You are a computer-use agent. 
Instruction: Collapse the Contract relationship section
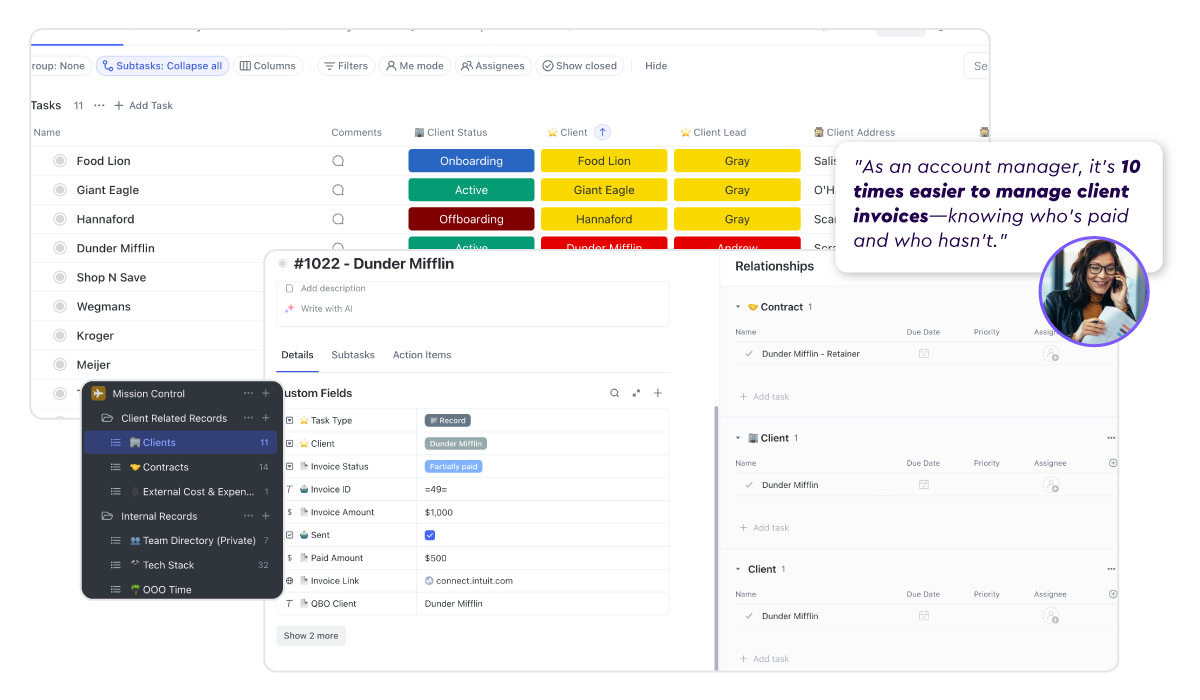pyautogui.click(x=738, y=307)
